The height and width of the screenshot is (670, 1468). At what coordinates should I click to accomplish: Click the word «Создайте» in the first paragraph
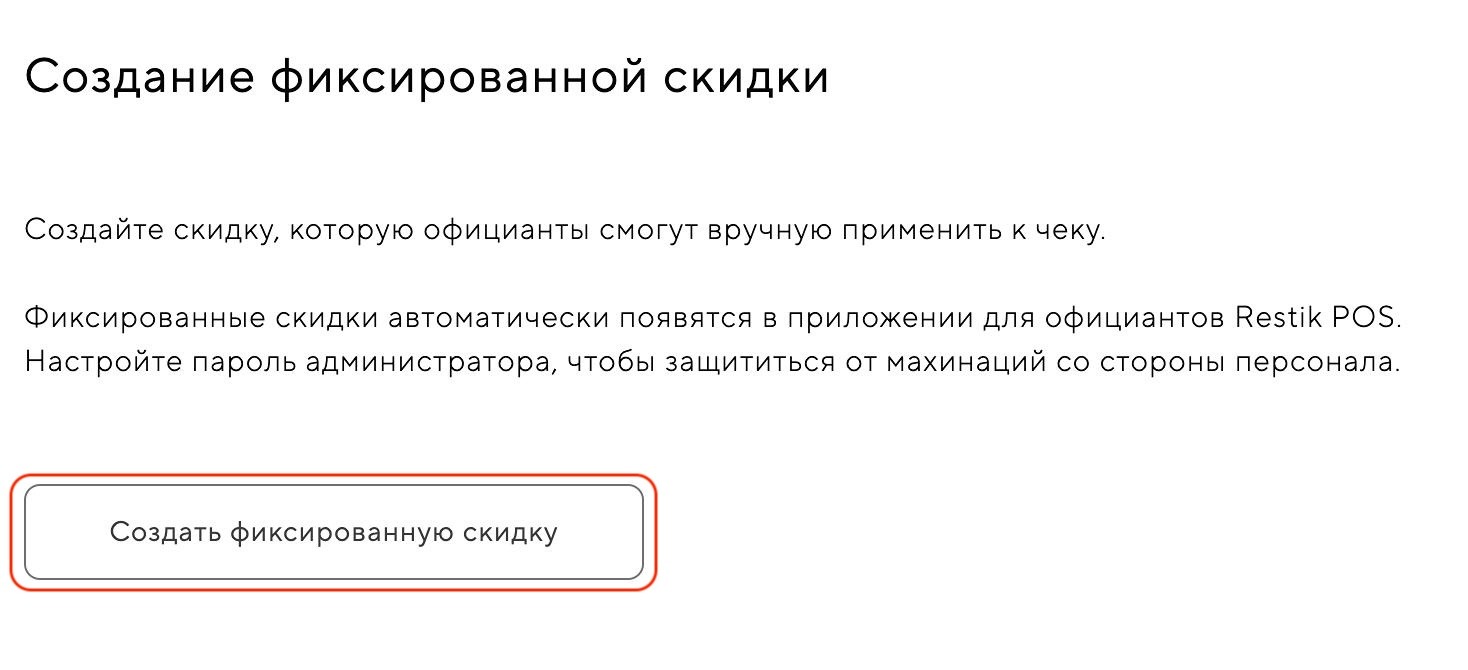[88, 229]
